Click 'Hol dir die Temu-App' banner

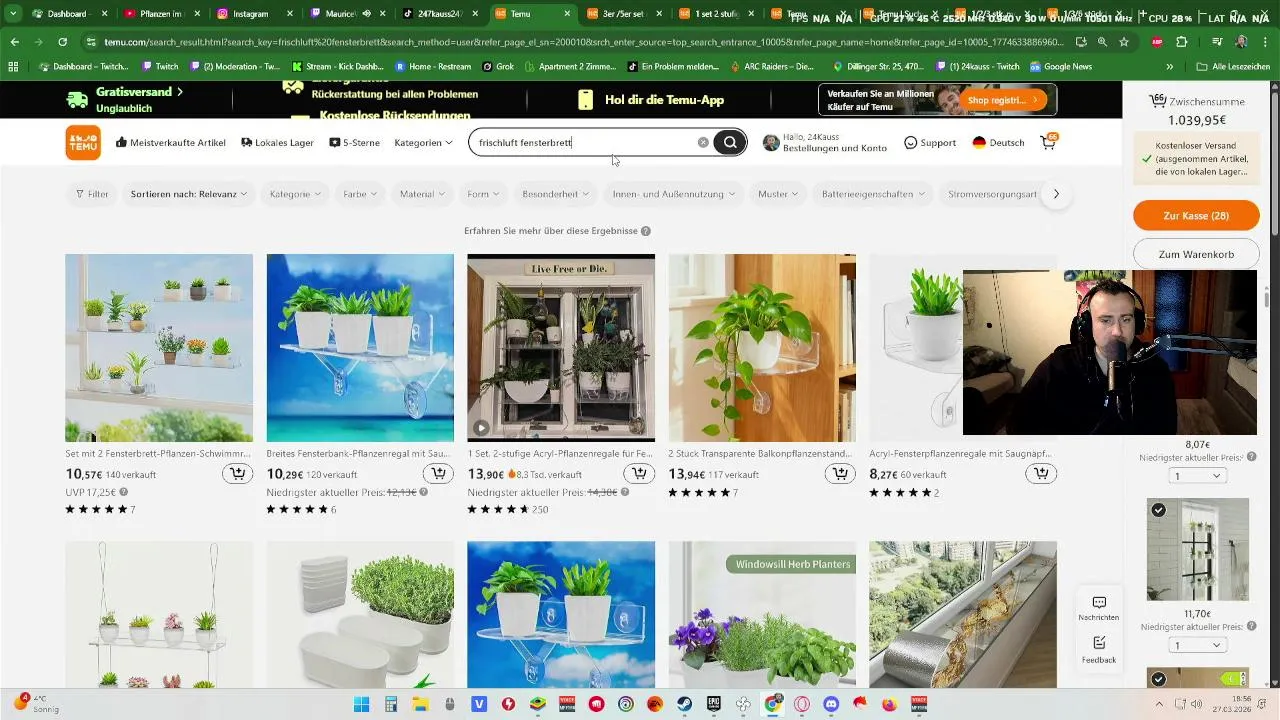(x=650, y=100)
